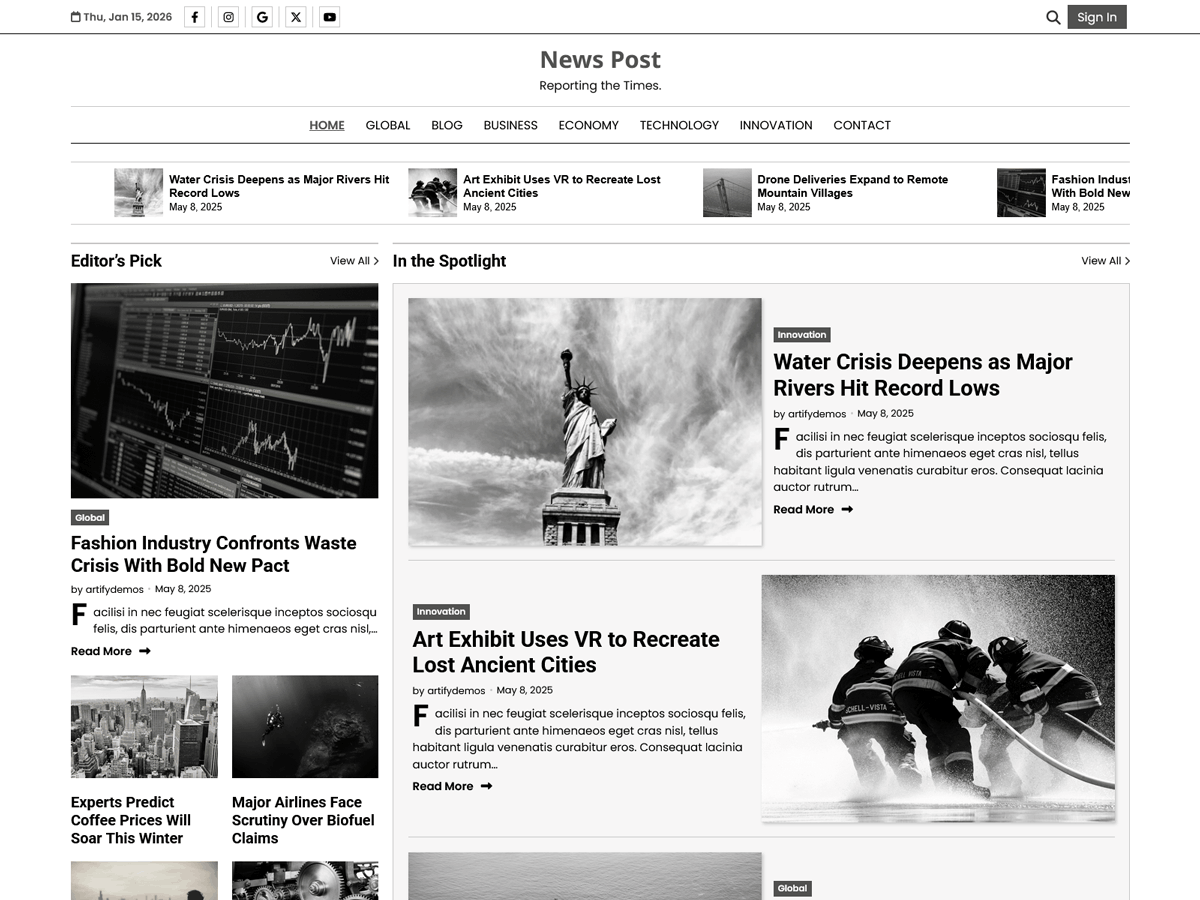This screenshot has height=900, width=1200.
Task: Expand In the Spotlight via View All chevron
Action: coord(1105,260)
